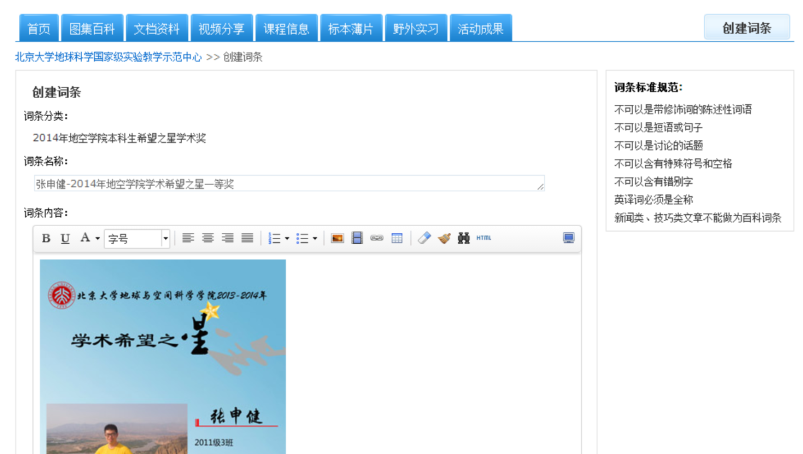Open the 图集百科 tab

(x=93, y=28)
